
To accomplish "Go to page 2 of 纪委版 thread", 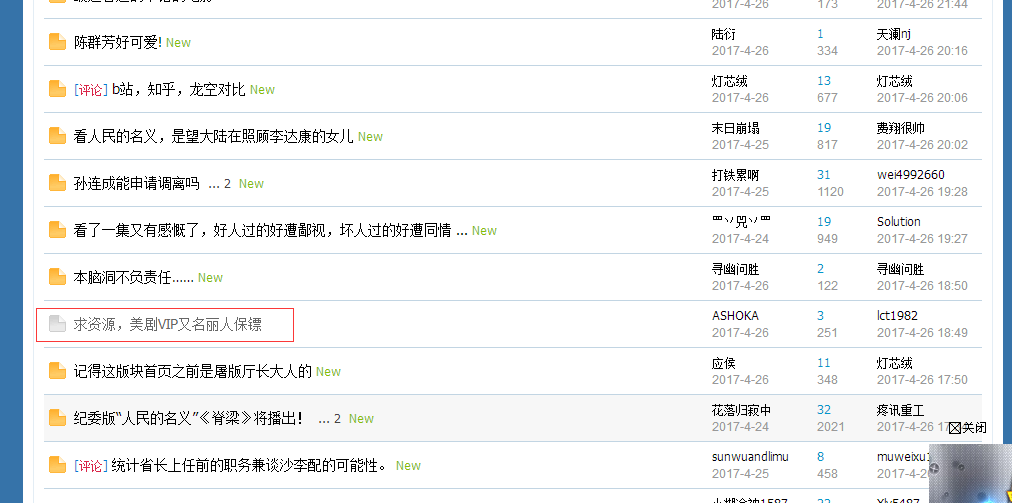I will (338, 419).
